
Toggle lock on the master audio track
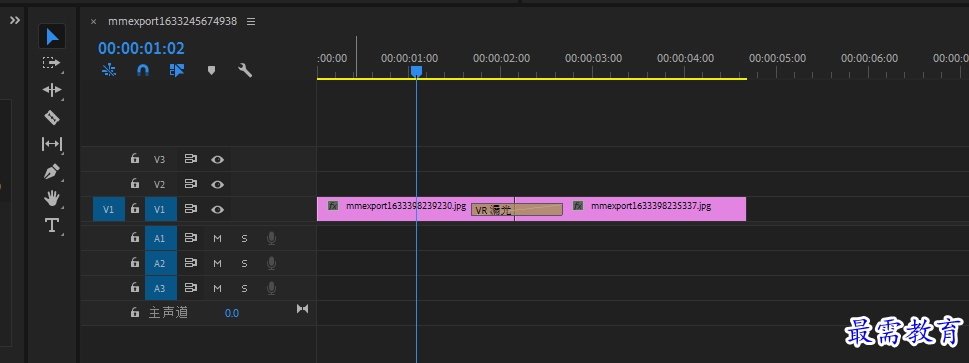point(135,313)
